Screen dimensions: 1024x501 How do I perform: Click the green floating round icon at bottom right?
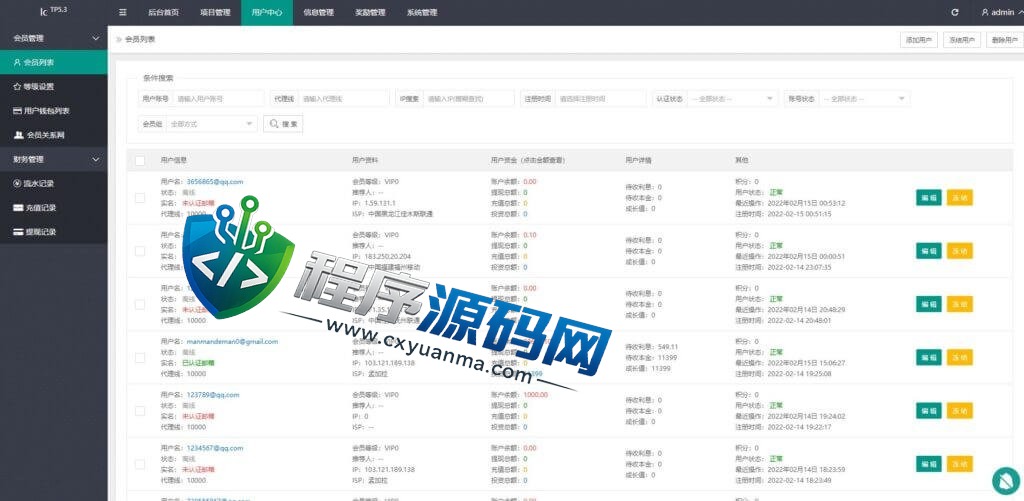(x=1004, y=480)
